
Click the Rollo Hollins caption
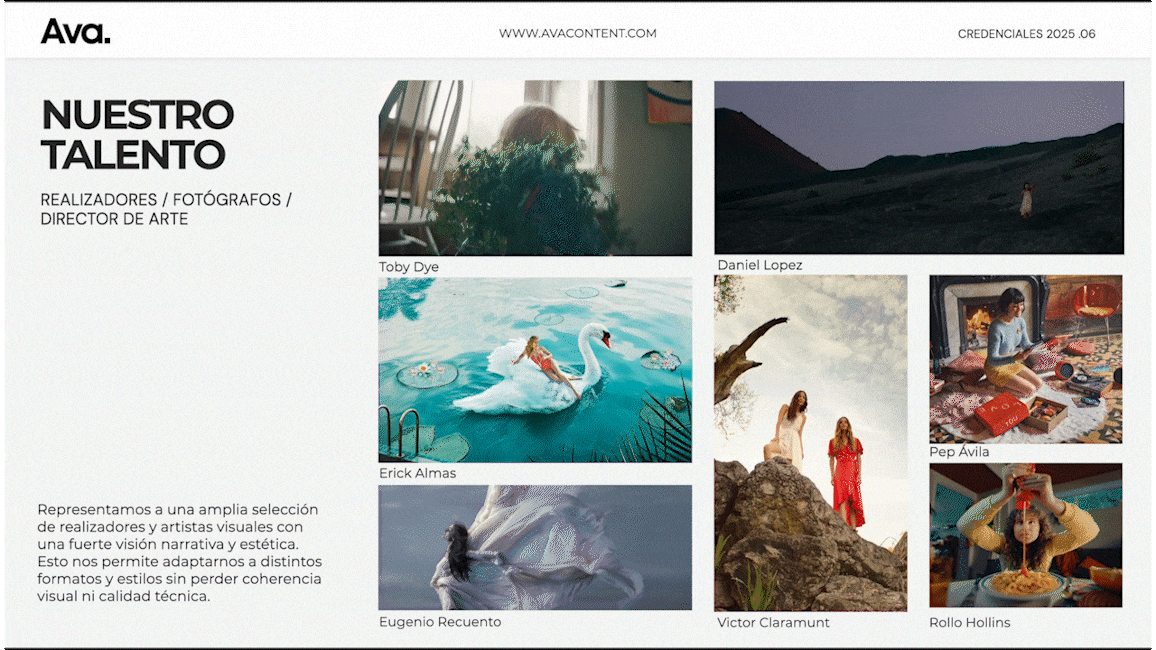tap(969, 622)
